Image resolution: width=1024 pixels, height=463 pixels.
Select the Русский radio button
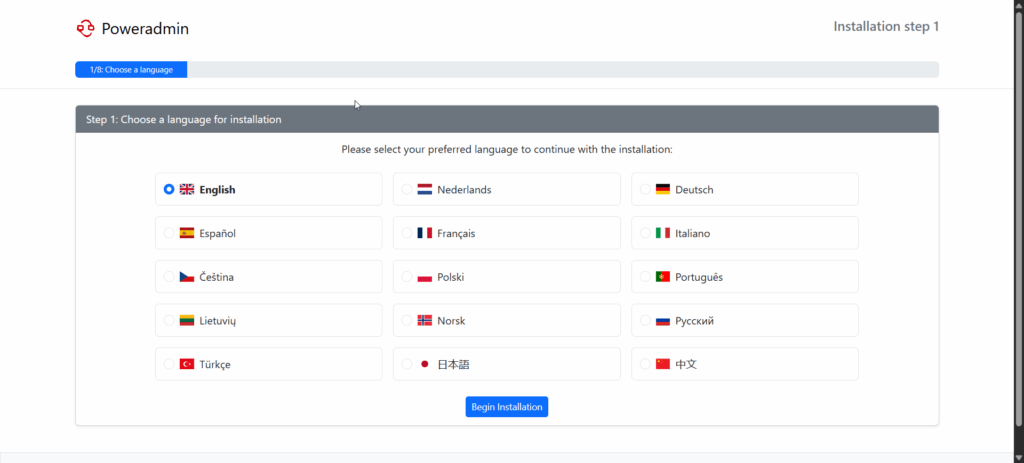tap(645, 321)
